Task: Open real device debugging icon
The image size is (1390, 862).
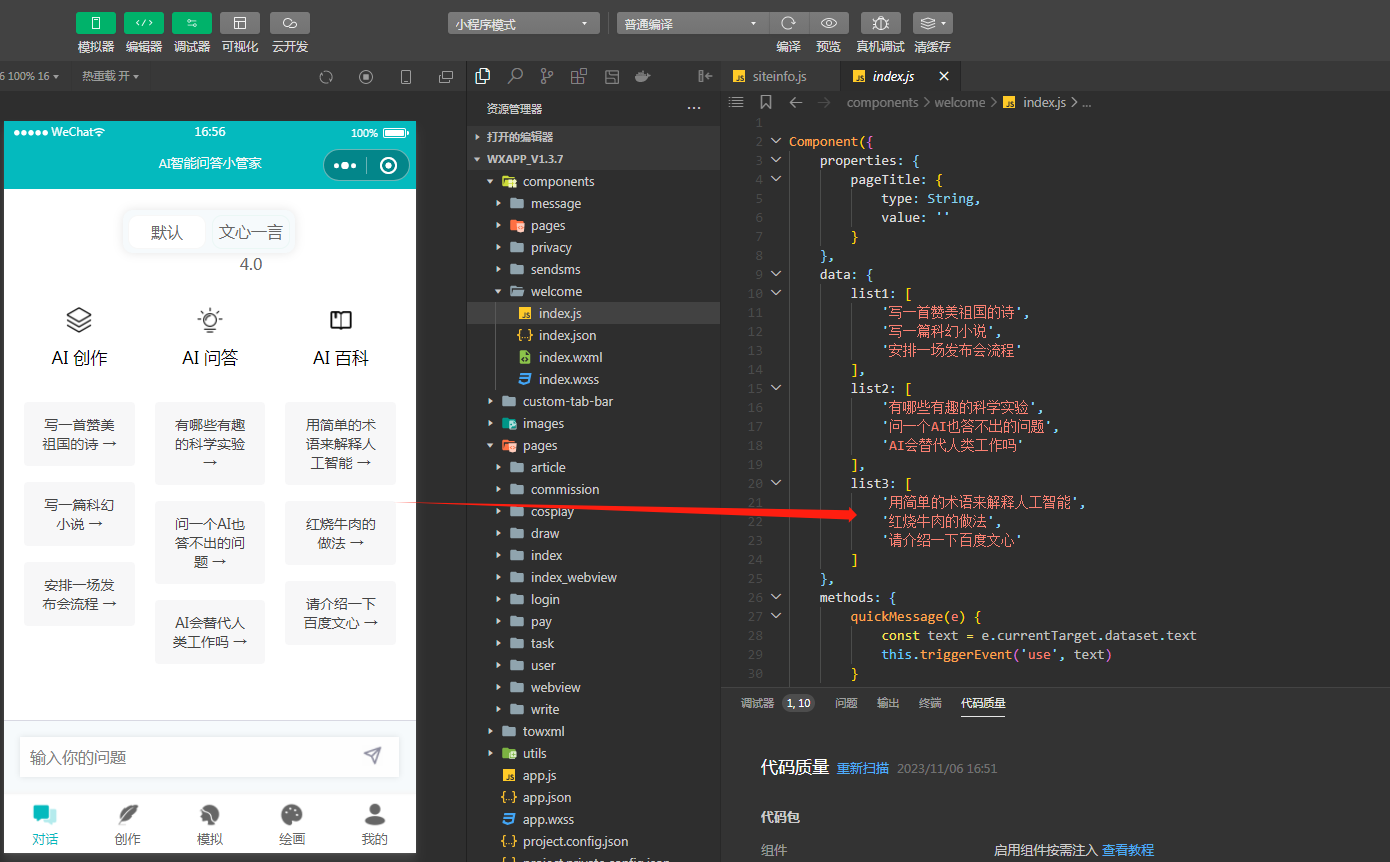Action: click(880, 23)
